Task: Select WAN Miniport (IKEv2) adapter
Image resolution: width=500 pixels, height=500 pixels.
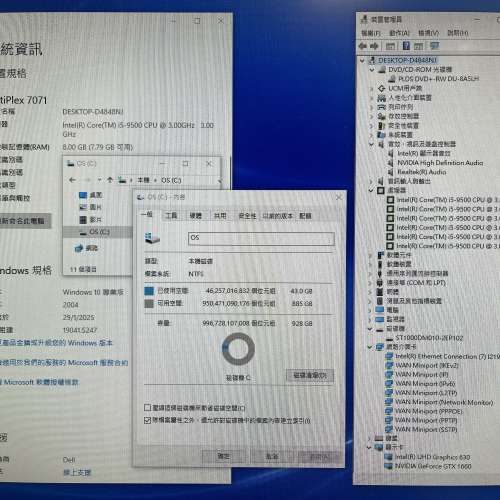Action: click(x=427, y=365)
